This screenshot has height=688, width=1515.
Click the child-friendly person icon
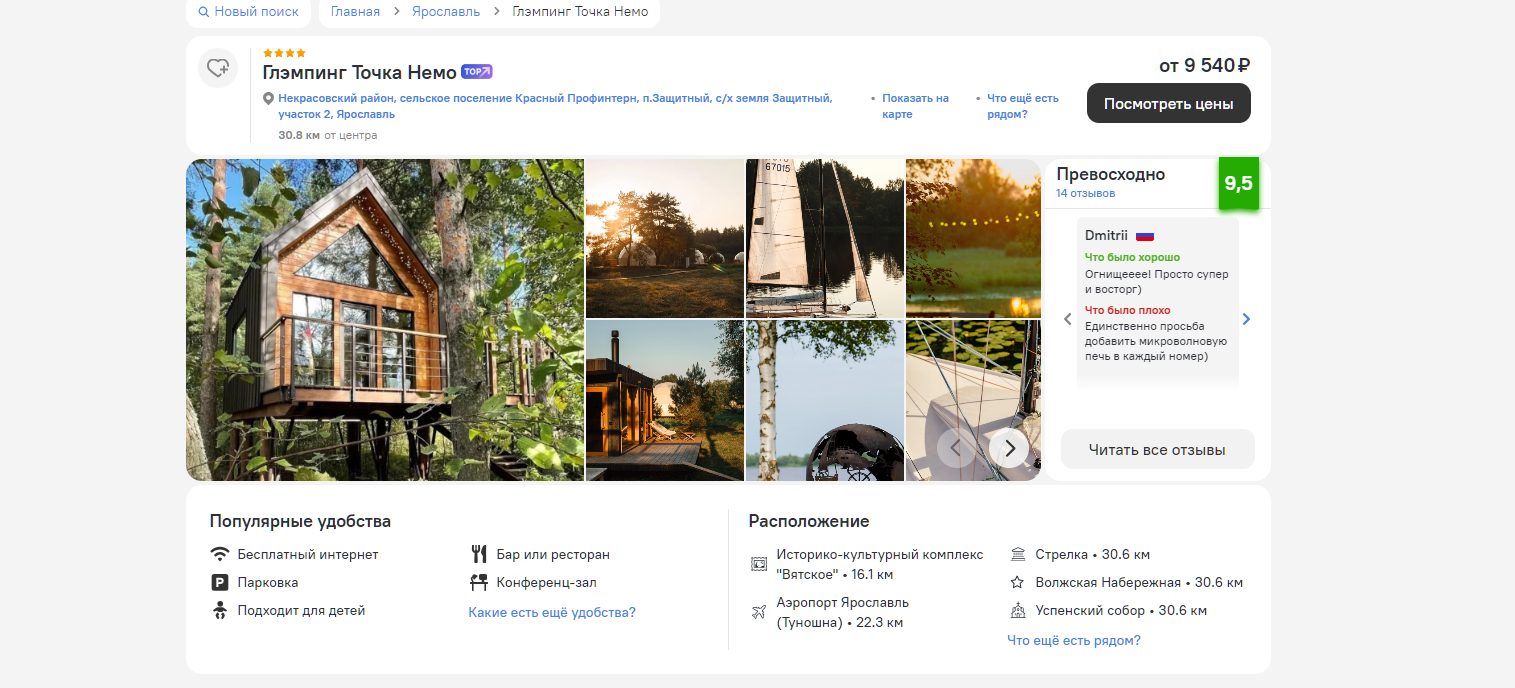pos(220,610)
